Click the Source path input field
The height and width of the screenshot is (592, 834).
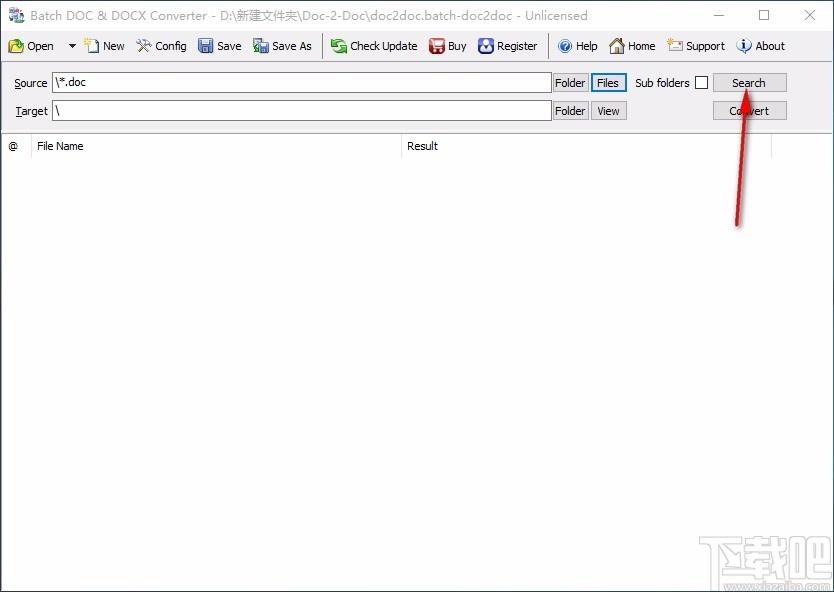point(302,82)
